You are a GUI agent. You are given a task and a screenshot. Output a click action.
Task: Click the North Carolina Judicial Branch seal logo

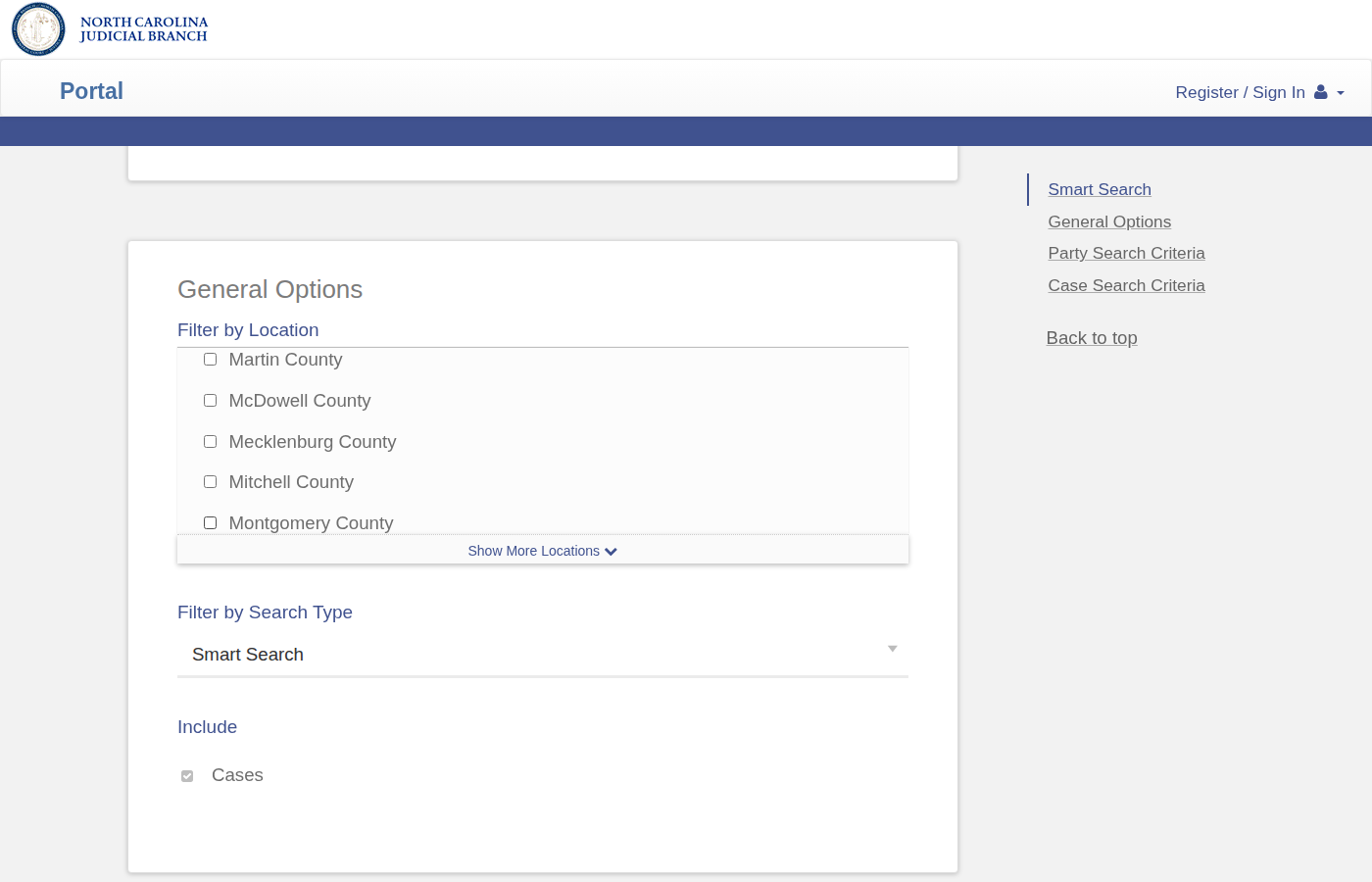[x=38, y=29]
